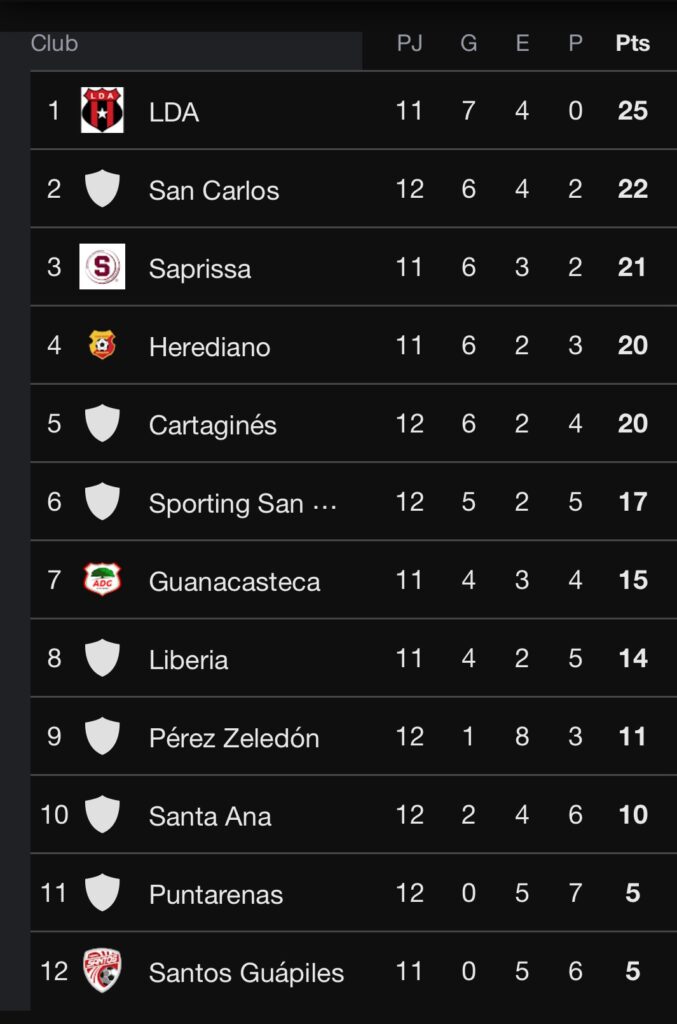
Task: Click the Herediano club crest
Action: (102, 345)
